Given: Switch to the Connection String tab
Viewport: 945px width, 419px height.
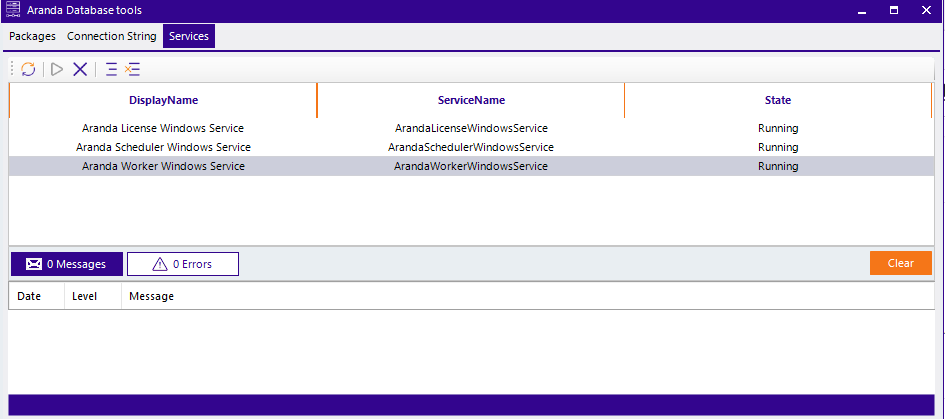Looking at the screenshot, I should [111, 36].
